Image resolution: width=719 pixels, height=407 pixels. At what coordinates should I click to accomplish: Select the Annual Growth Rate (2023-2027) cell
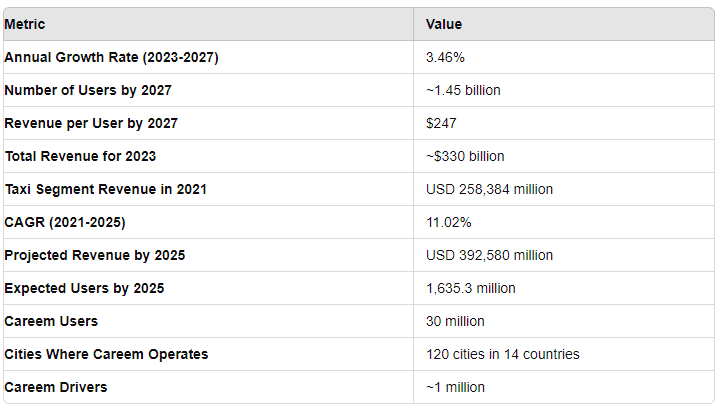111,57
